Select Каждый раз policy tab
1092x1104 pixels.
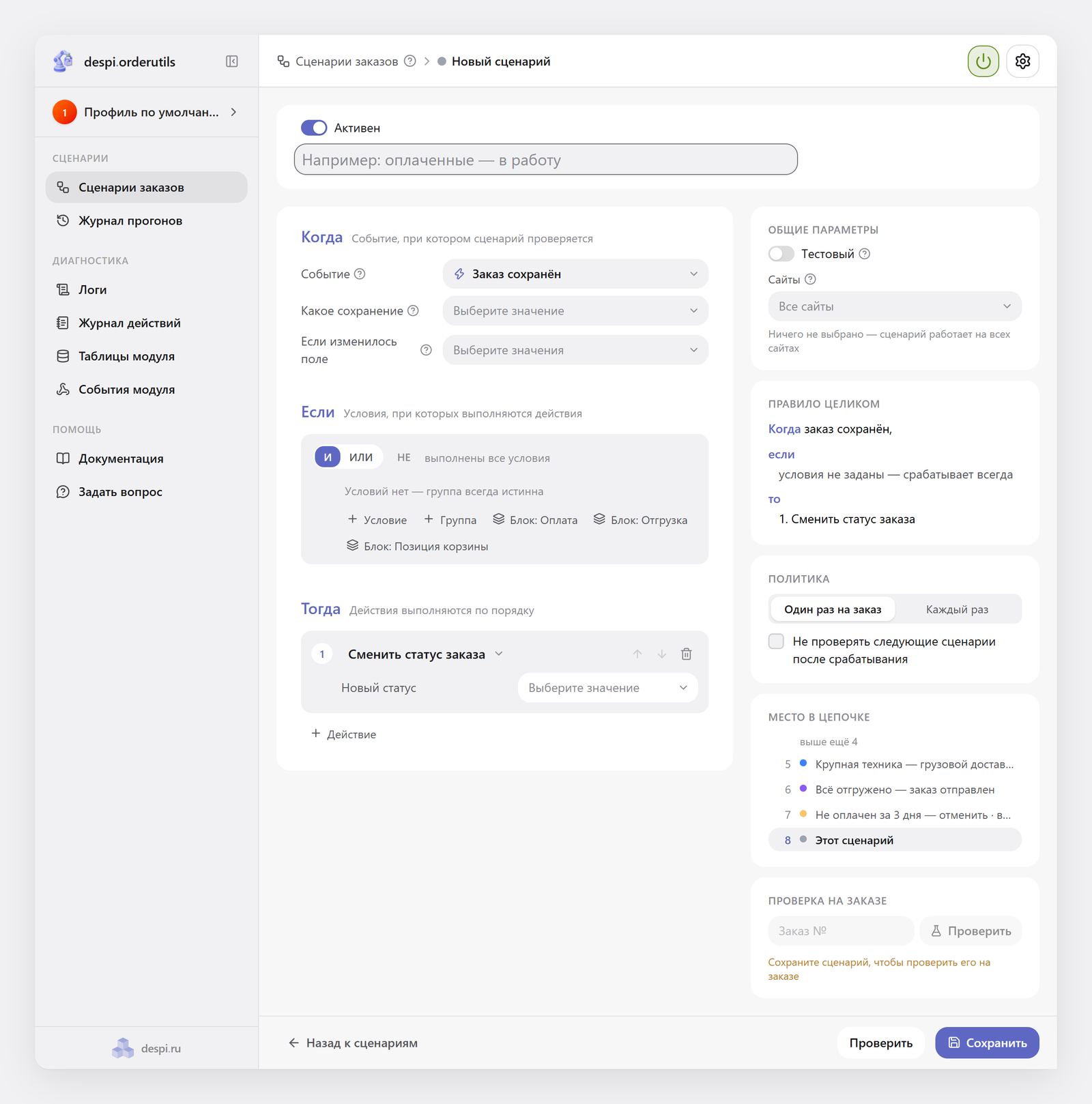pos(957,609)
